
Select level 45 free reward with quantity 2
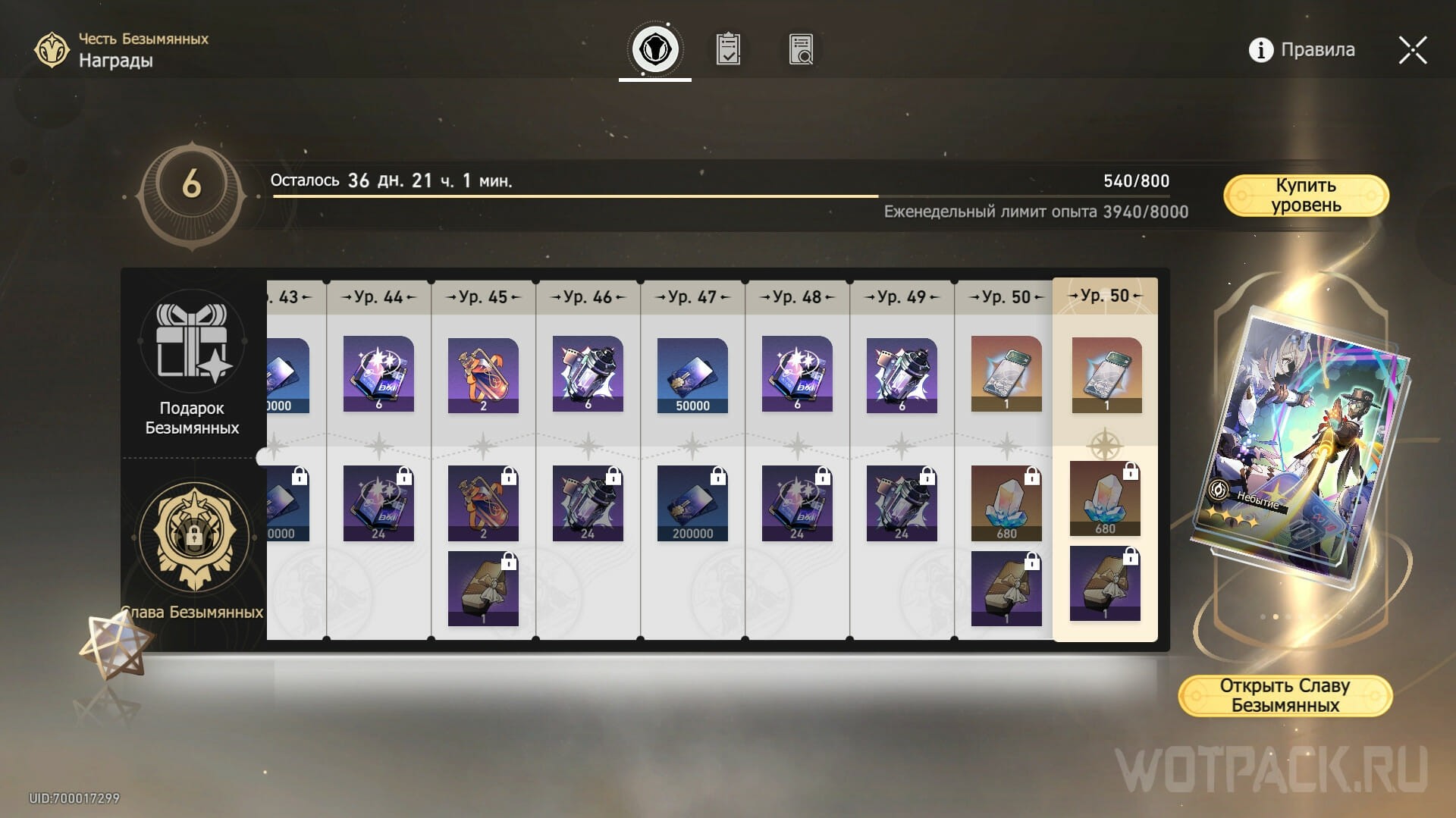click(483, 375)
